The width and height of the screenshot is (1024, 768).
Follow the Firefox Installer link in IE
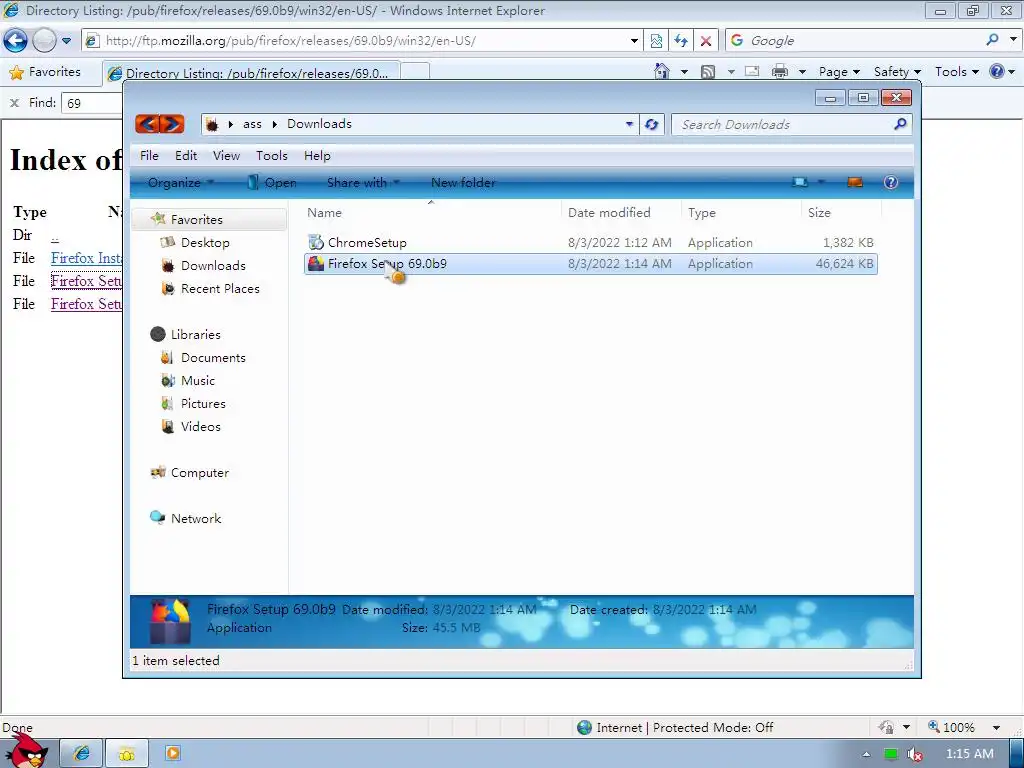coord(86,258)
